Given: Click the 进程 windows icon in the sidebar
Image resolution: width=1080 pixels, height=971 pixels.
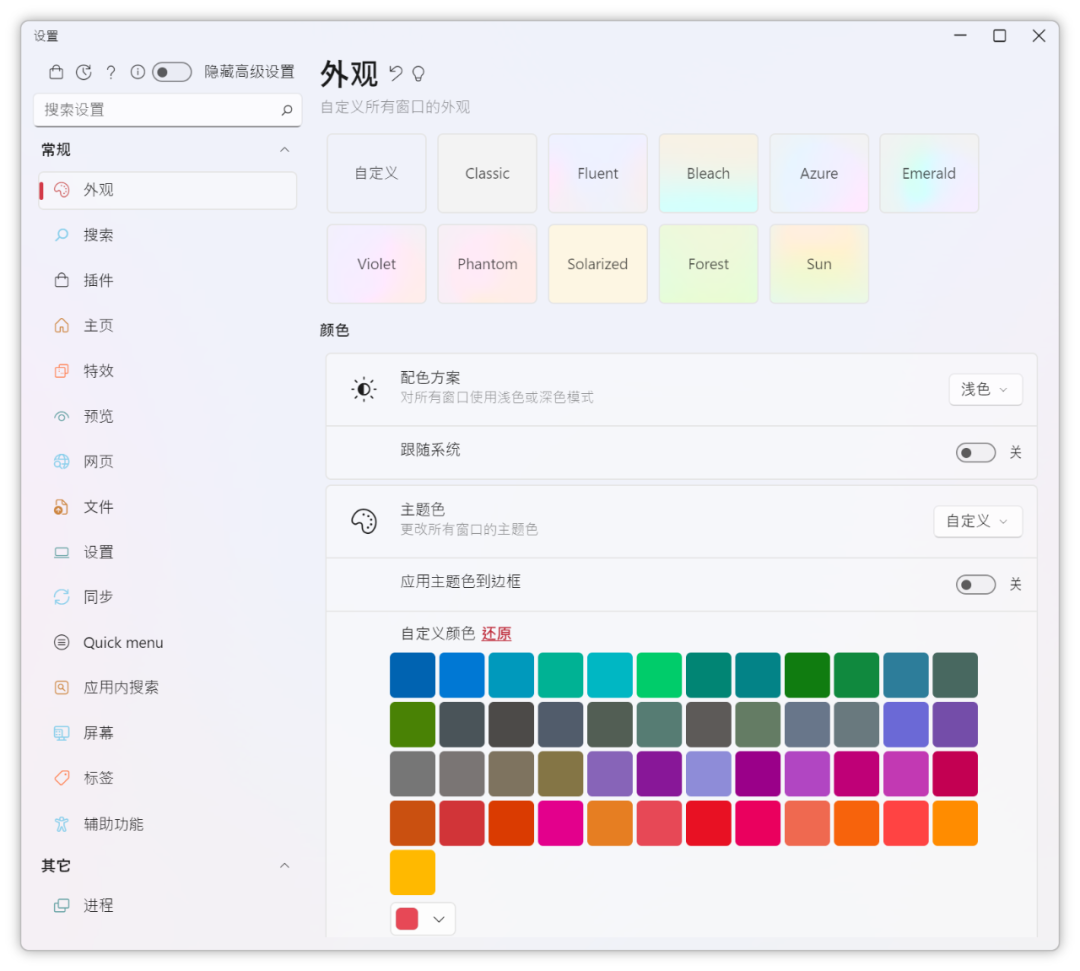Looking at the screenshot, I should [61, 906].
